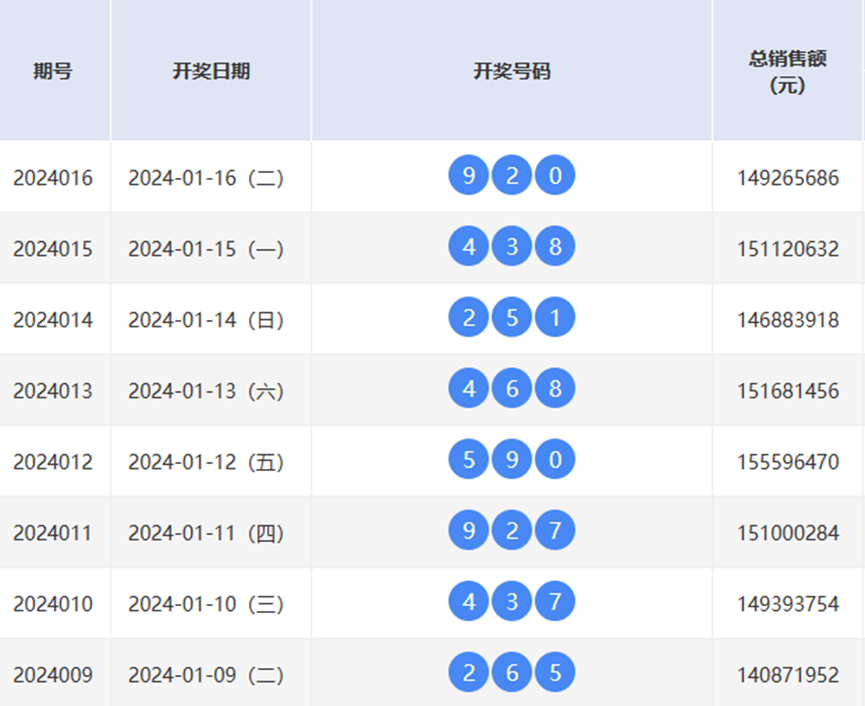The height and width of the screenshot is (706, 865).
Task: Click the ball 9 in row 2024016
Action: tap(468, 178)
